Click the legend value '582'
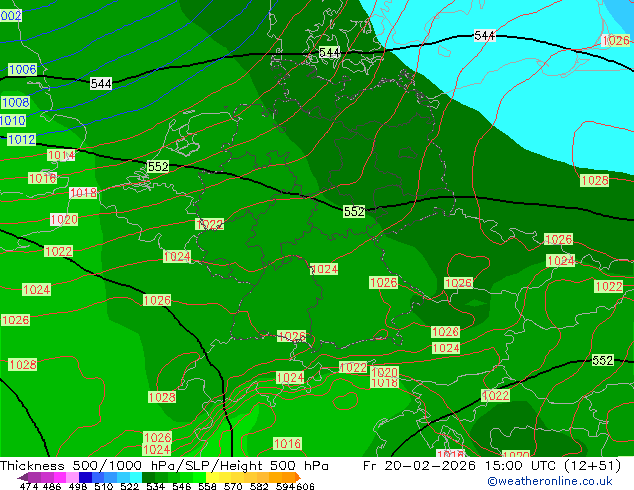 tap(259, 486)
